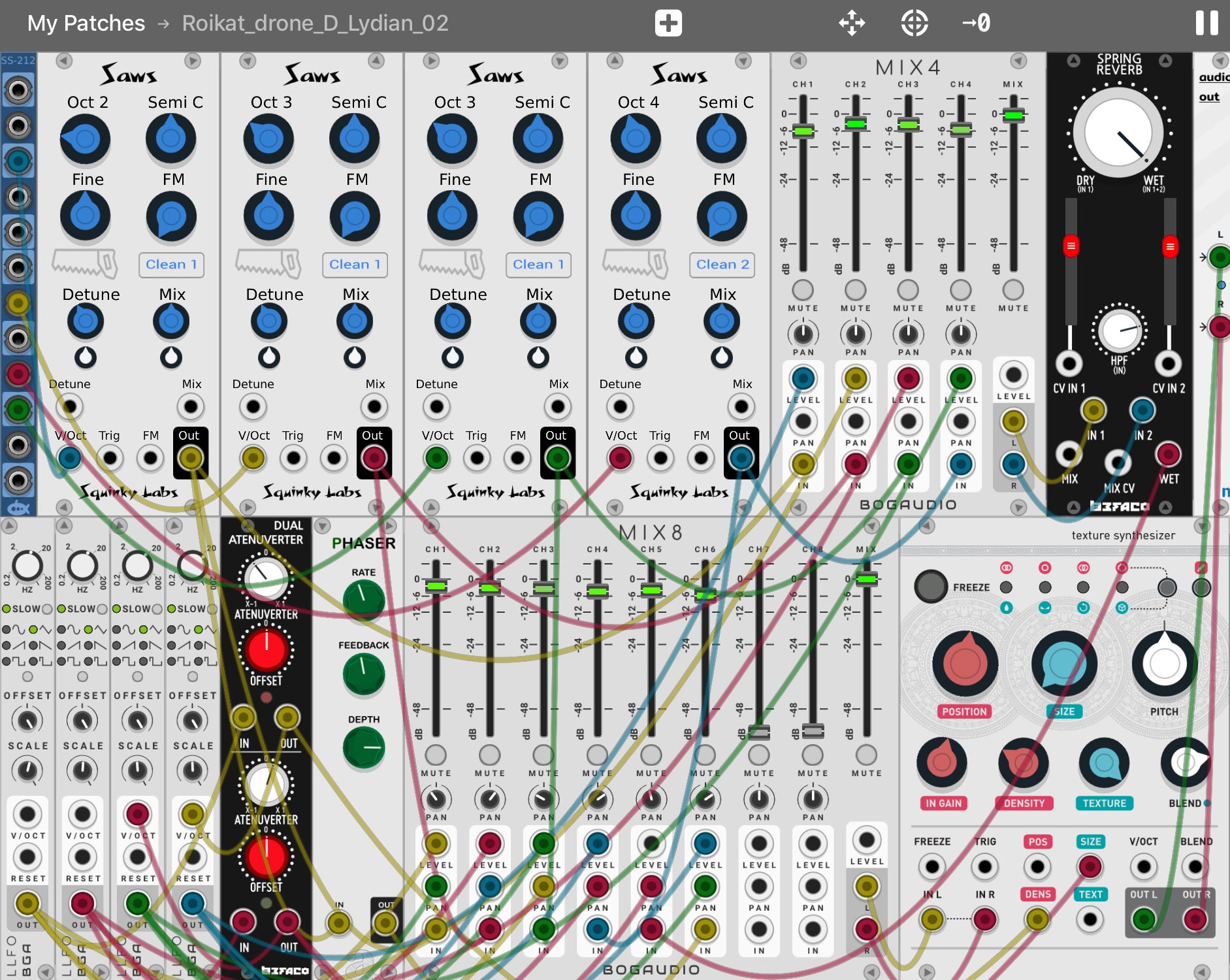Click the HPF knob on Spring Reverb
1230x980 pixels.
(x=1119, y=331)
